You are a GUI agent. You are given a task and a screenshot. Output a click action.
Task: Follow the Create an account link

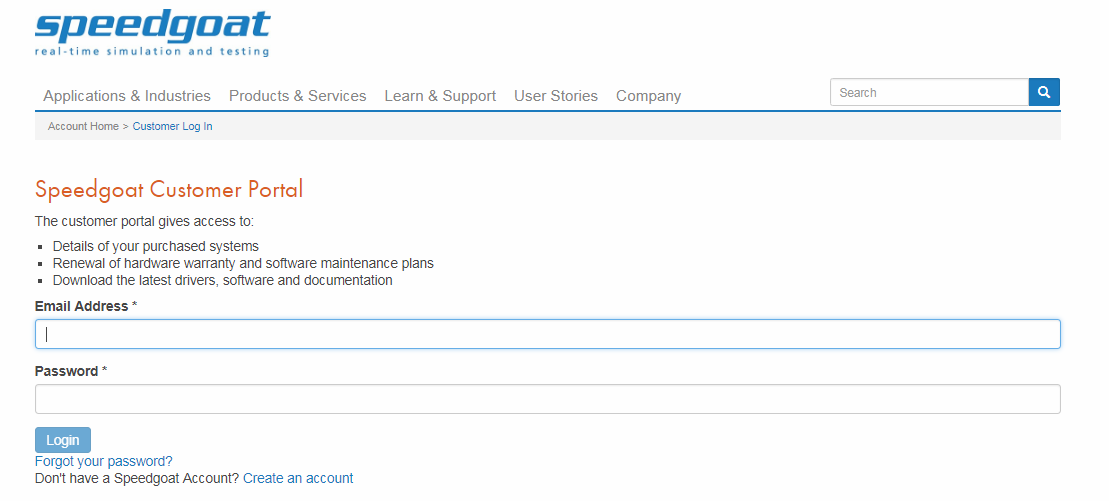298,478
